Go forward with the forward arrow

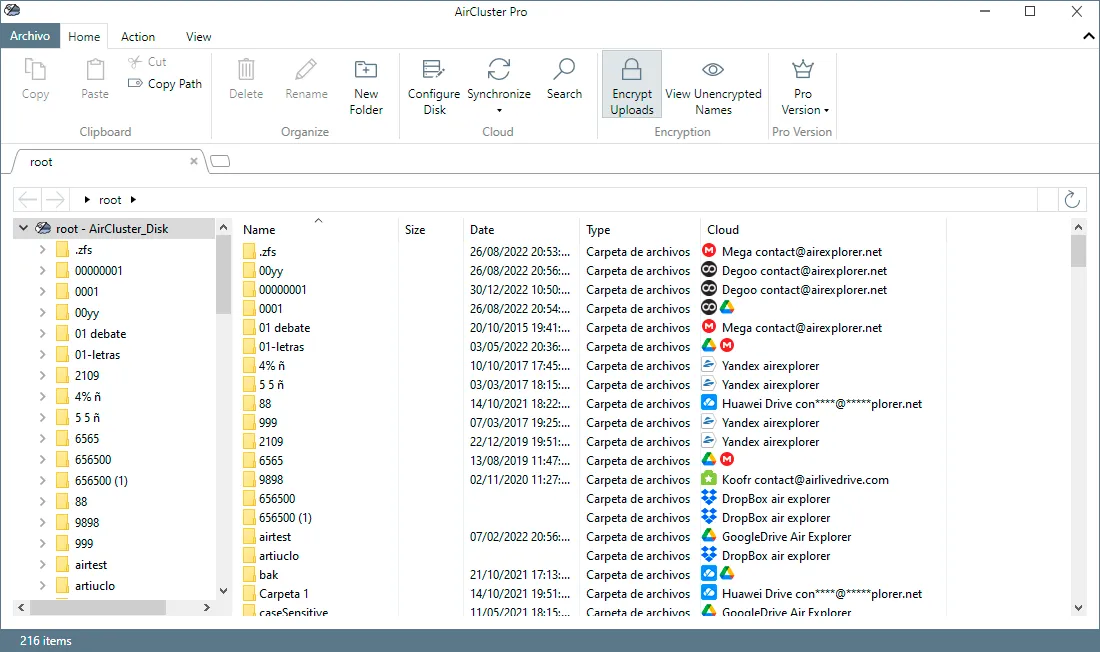tap(55, 200)
